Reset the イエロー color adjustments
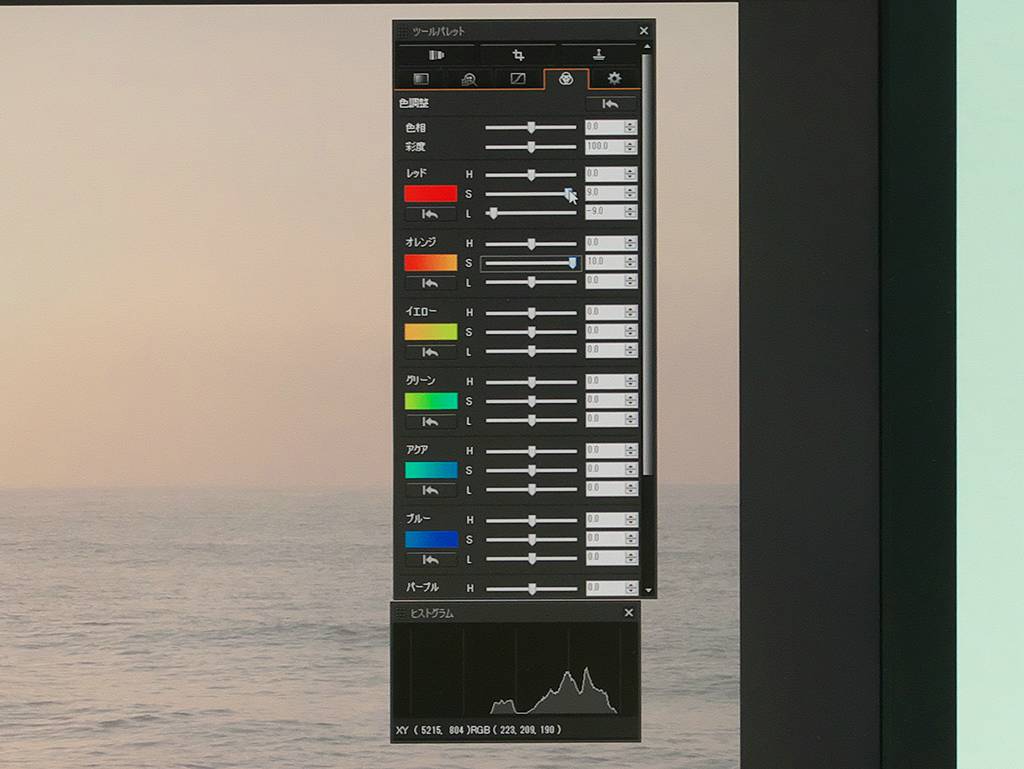This screenshot has height=769, width=1024. 430,353
